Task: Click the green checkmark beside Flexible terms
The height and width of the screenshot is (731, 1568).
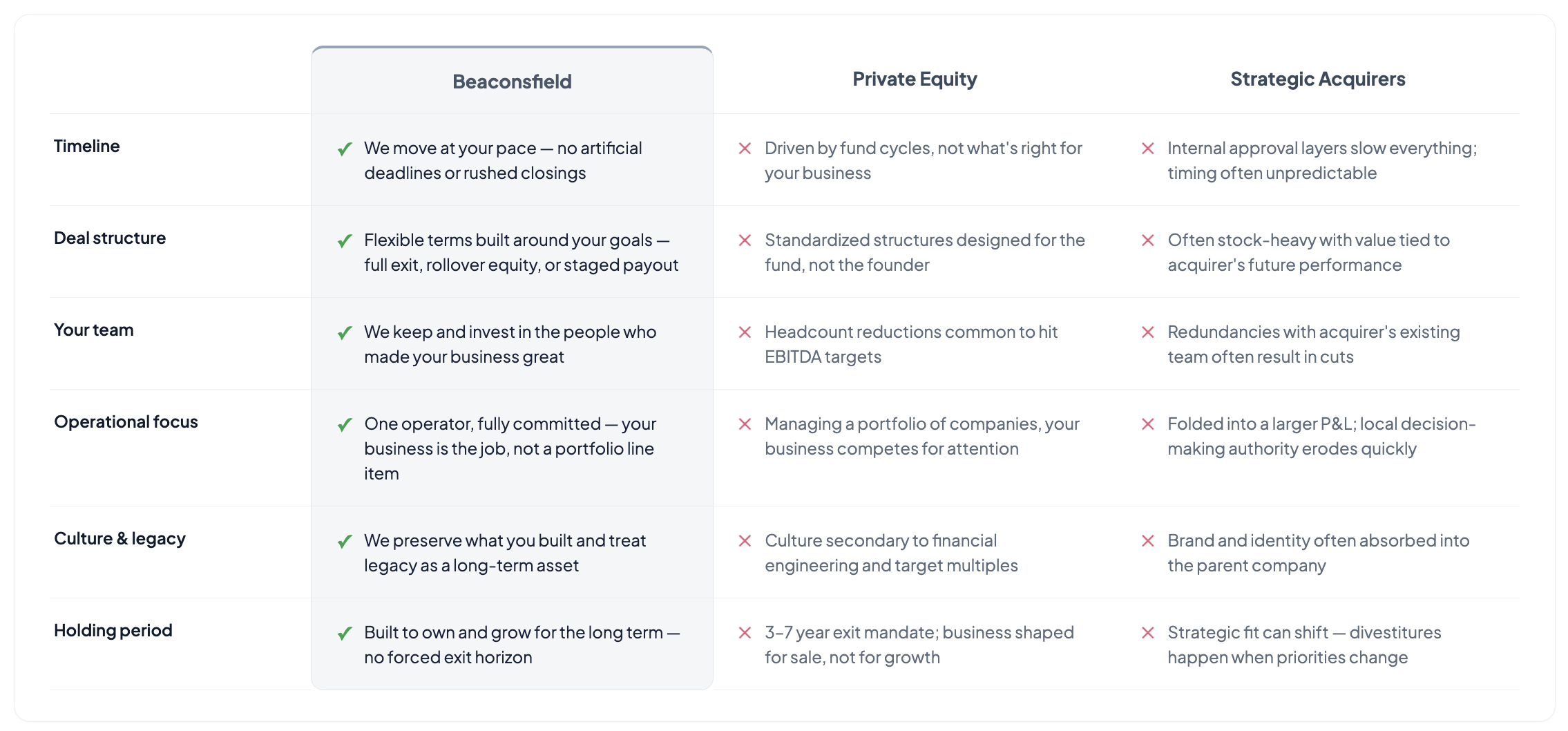Action: tap(345, 241)
